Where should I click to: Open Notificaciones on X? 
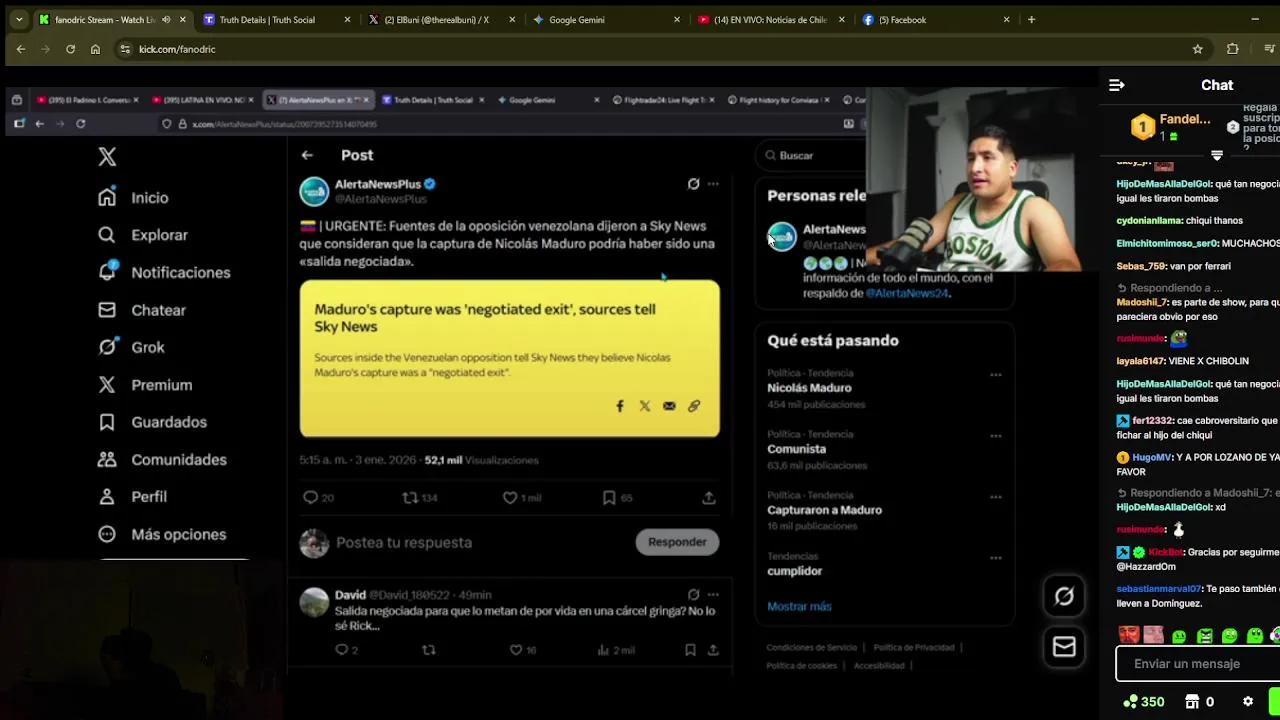pos(164,272)
